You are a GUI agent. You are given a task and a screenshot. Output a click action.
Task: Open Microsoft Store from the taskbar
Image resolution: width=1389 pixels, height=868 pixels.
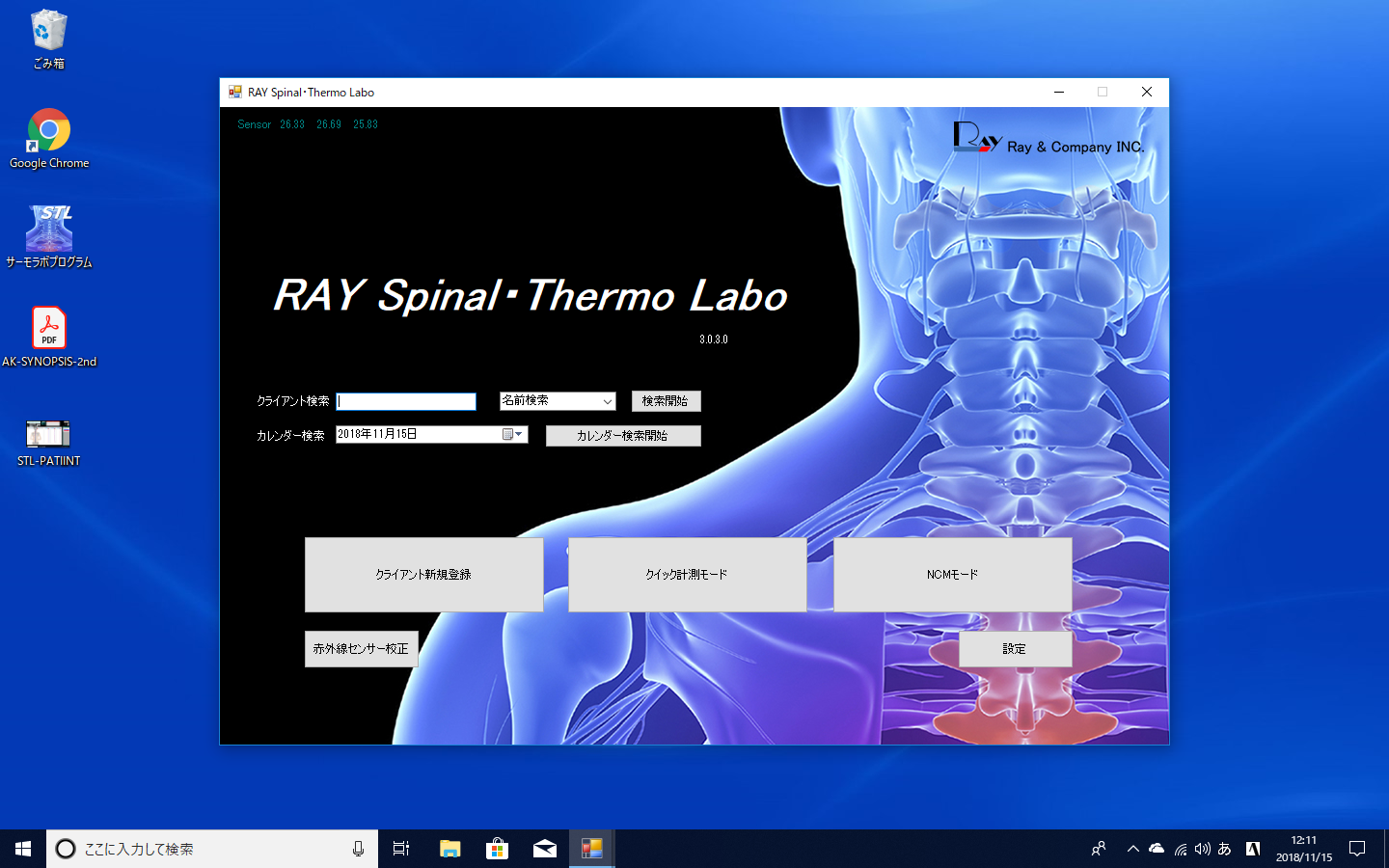(497, 849)
